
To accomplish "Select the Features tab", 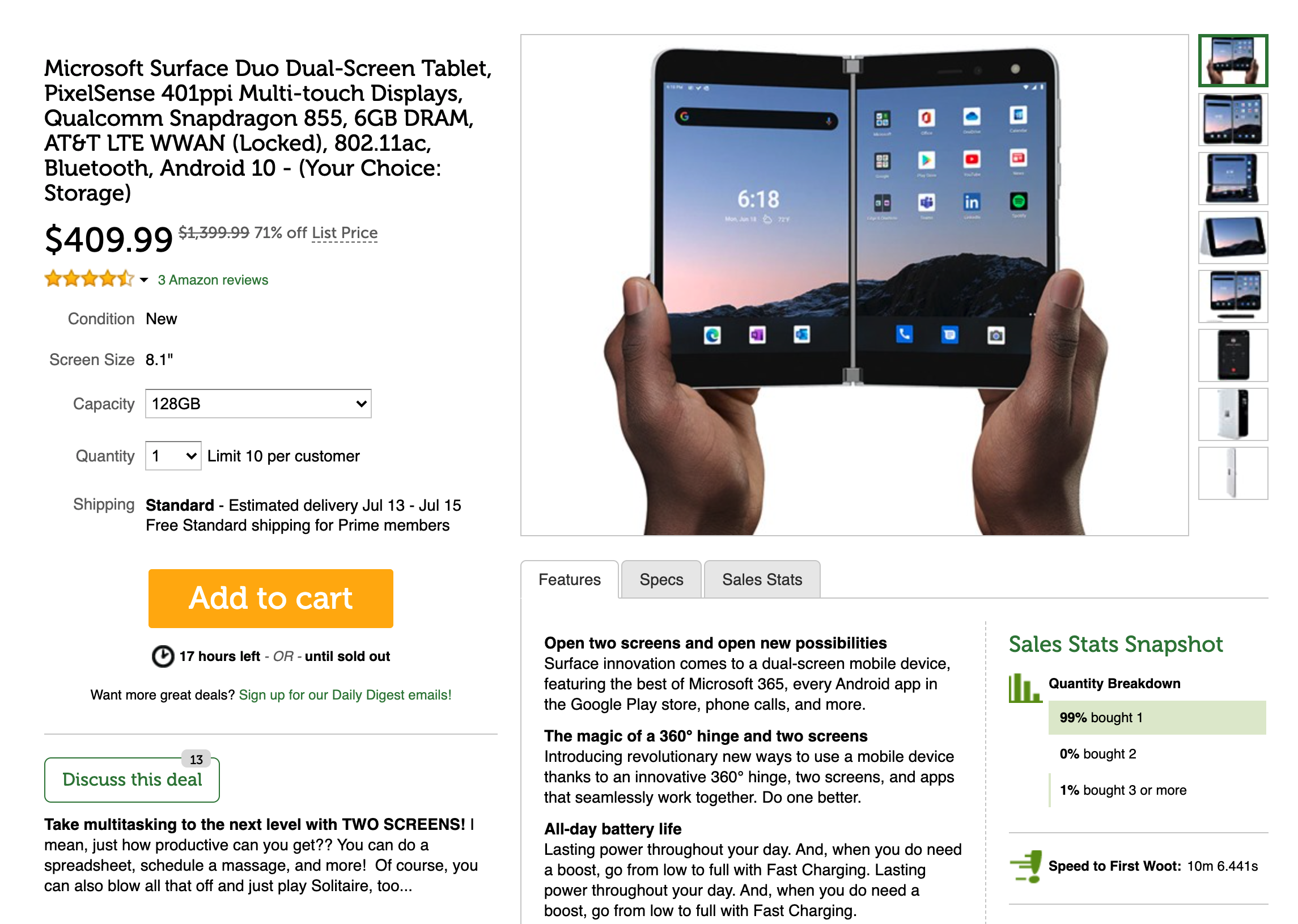I will click(570, 579).
